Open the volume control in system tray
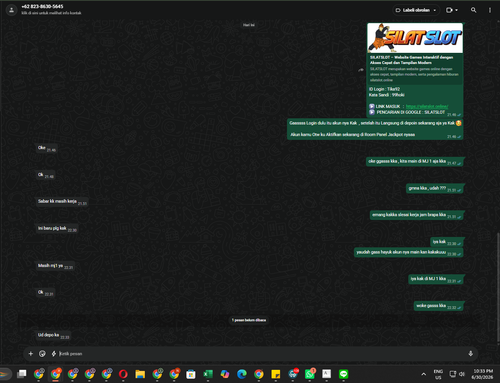This screenshot has height=383, width=500. 462,374
